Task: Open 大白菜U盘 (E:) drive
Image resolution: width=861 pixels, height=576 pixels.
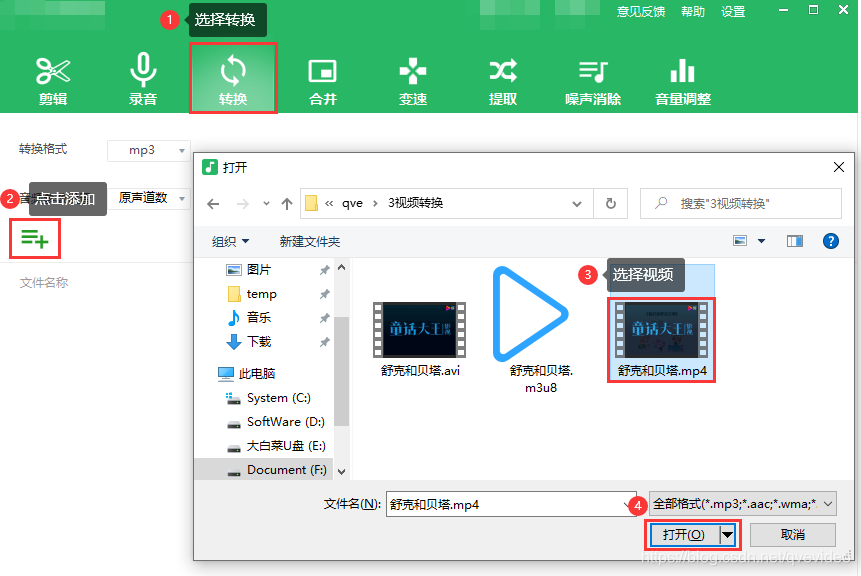Action: [x=286, y=445]
